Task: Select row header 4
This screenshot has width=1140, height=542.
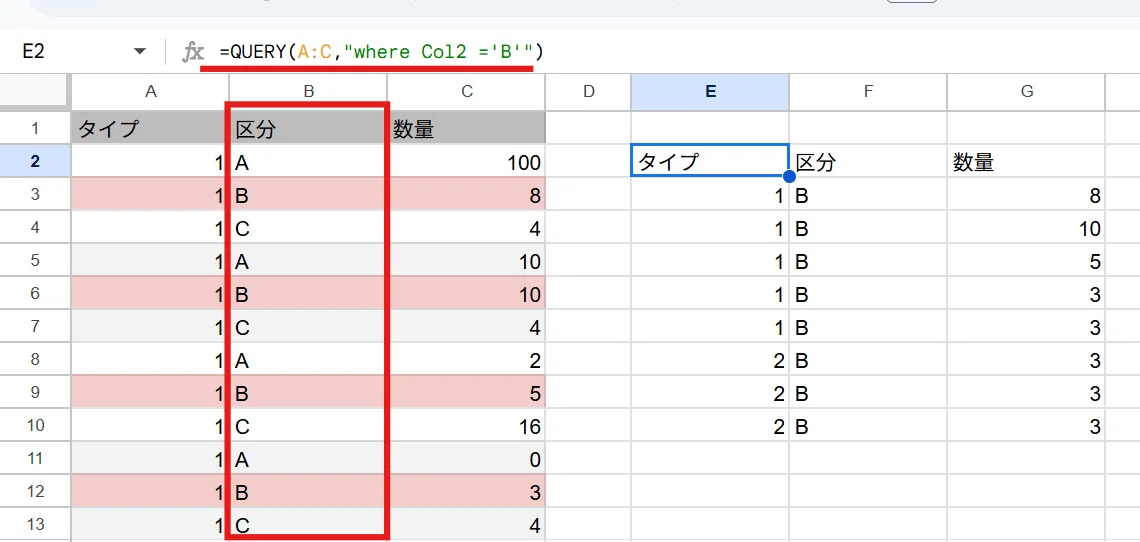Action: [35, 227]
